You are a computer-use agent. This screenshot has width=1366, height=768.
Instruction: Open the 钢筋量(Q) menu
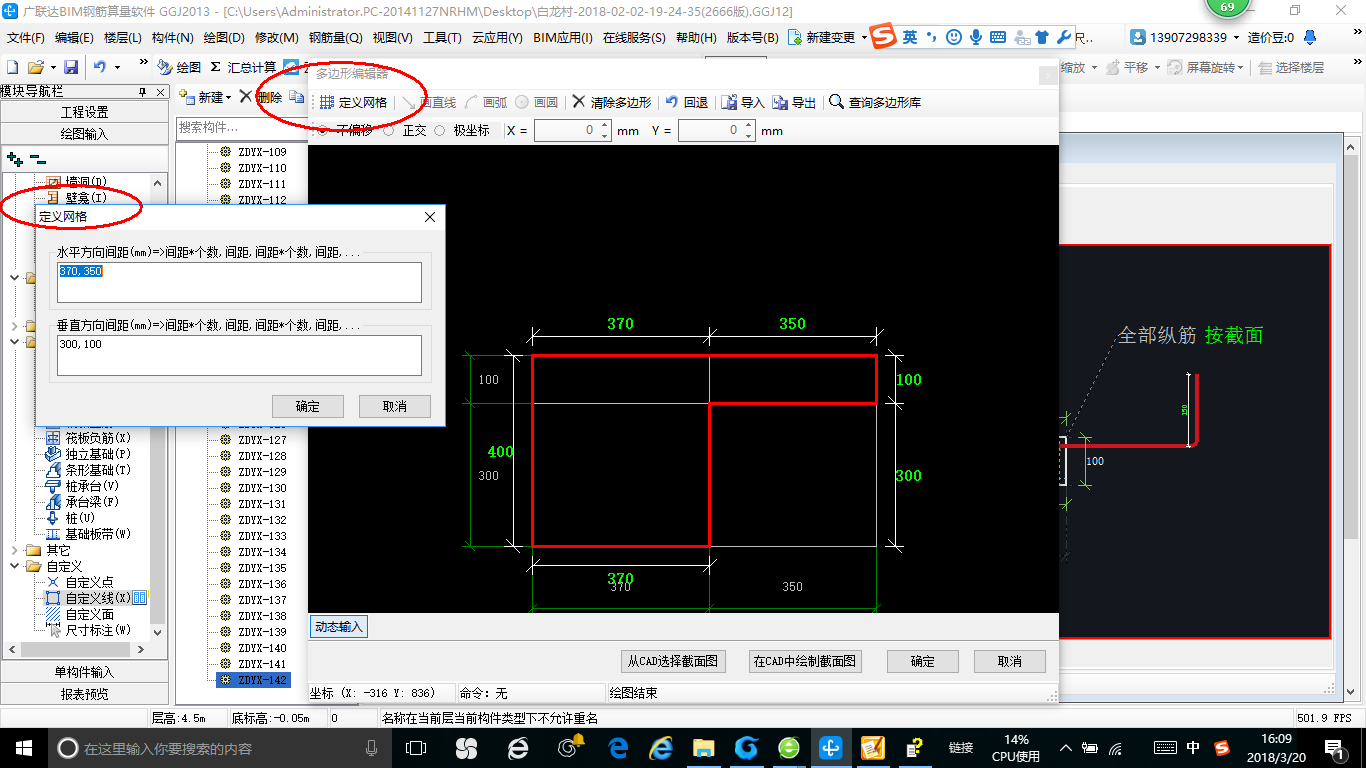click(335, 37)
